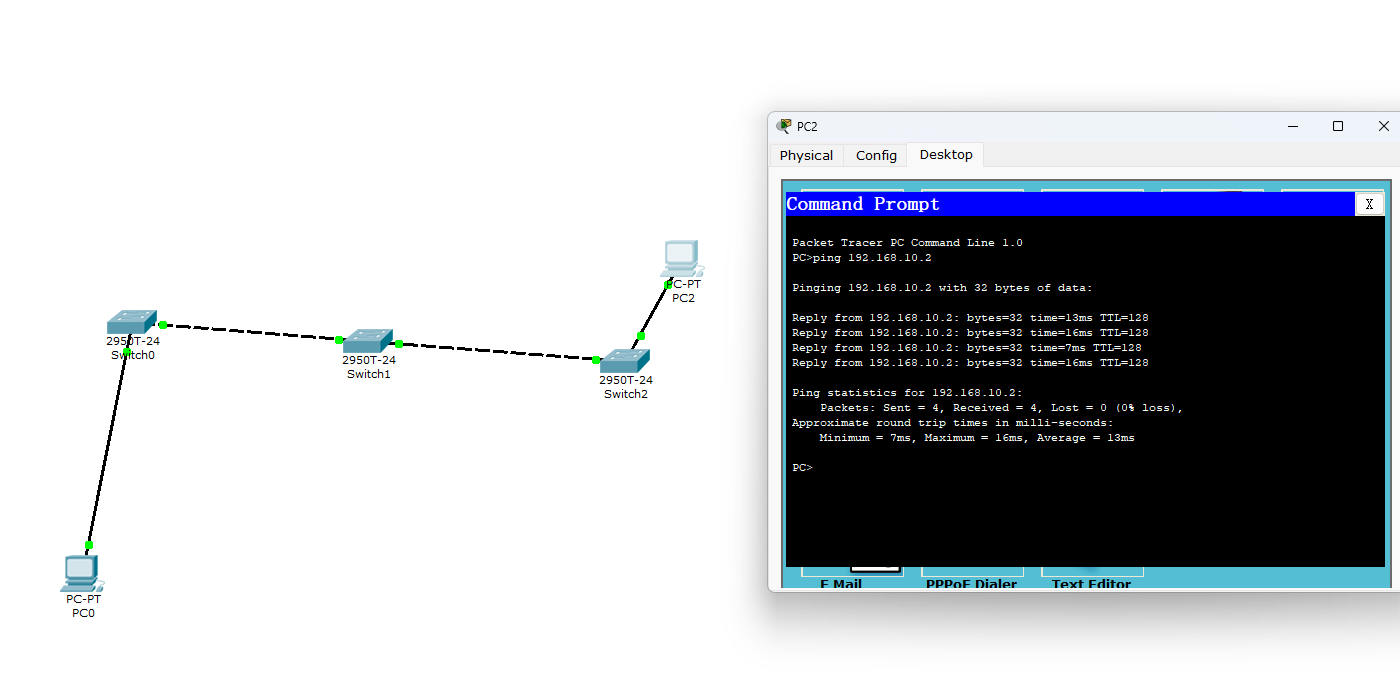
Task: Close the Command Prompt with X button
Action: (x=1369, y=204)
